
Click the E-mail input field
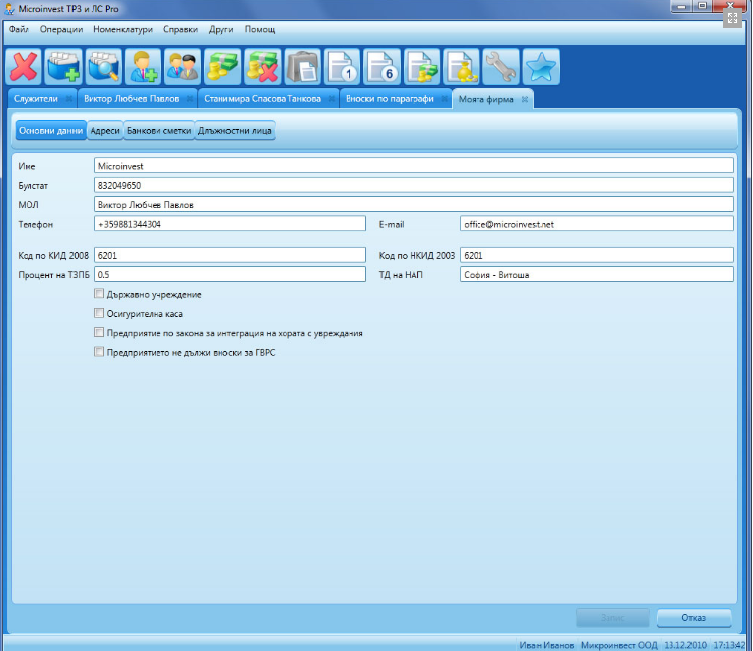[x=596, y=224]
